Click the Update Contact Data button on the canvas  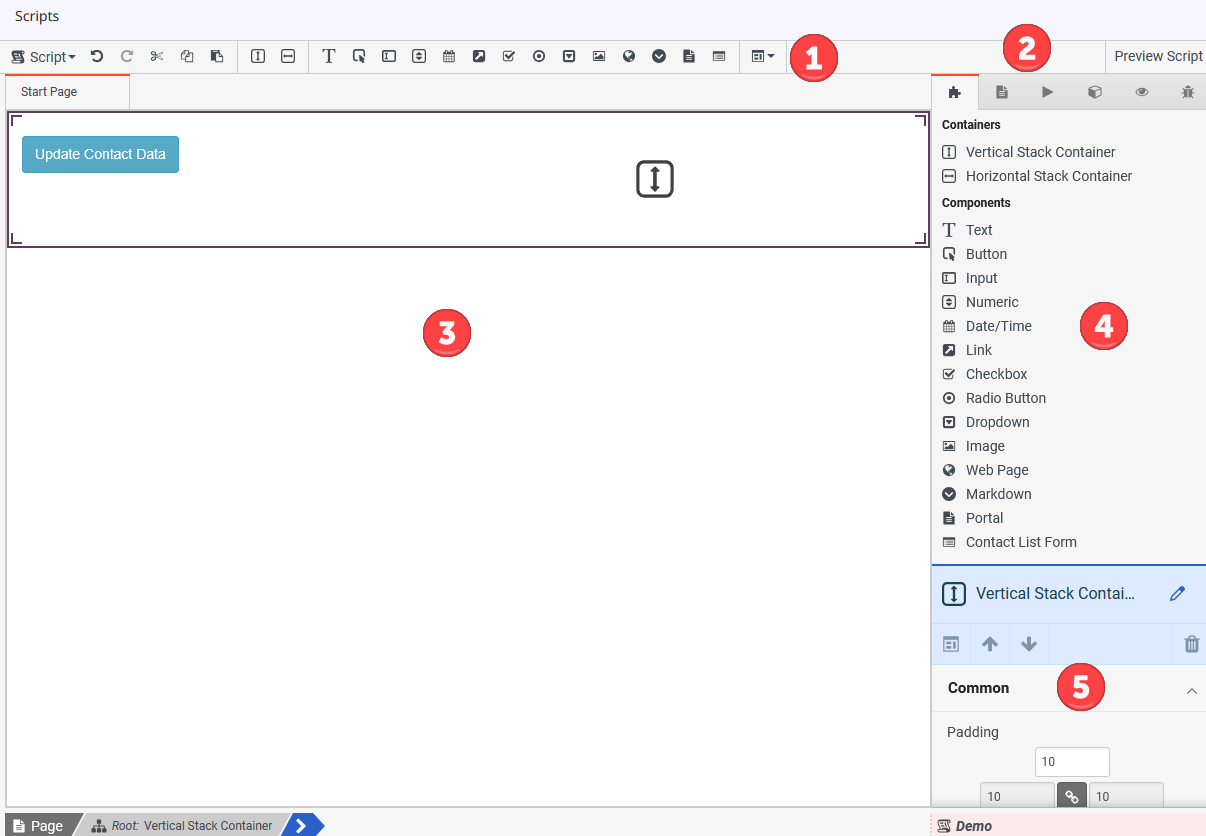pyautogui.click(x=100, y=155)
